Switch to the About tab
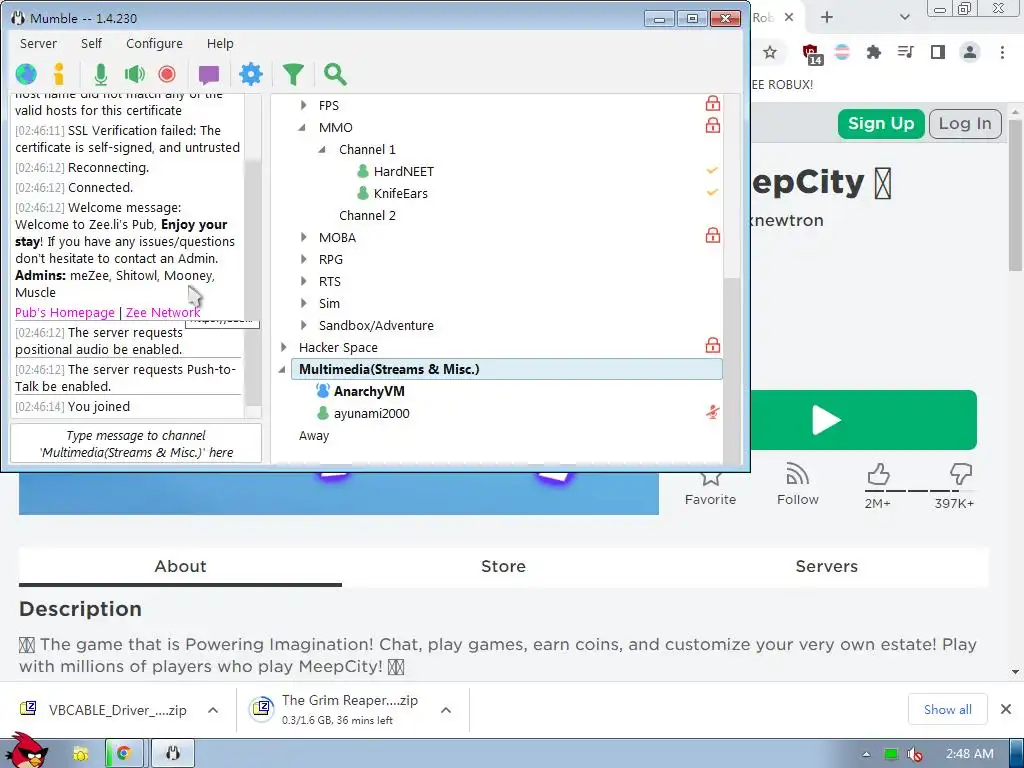 180,567
